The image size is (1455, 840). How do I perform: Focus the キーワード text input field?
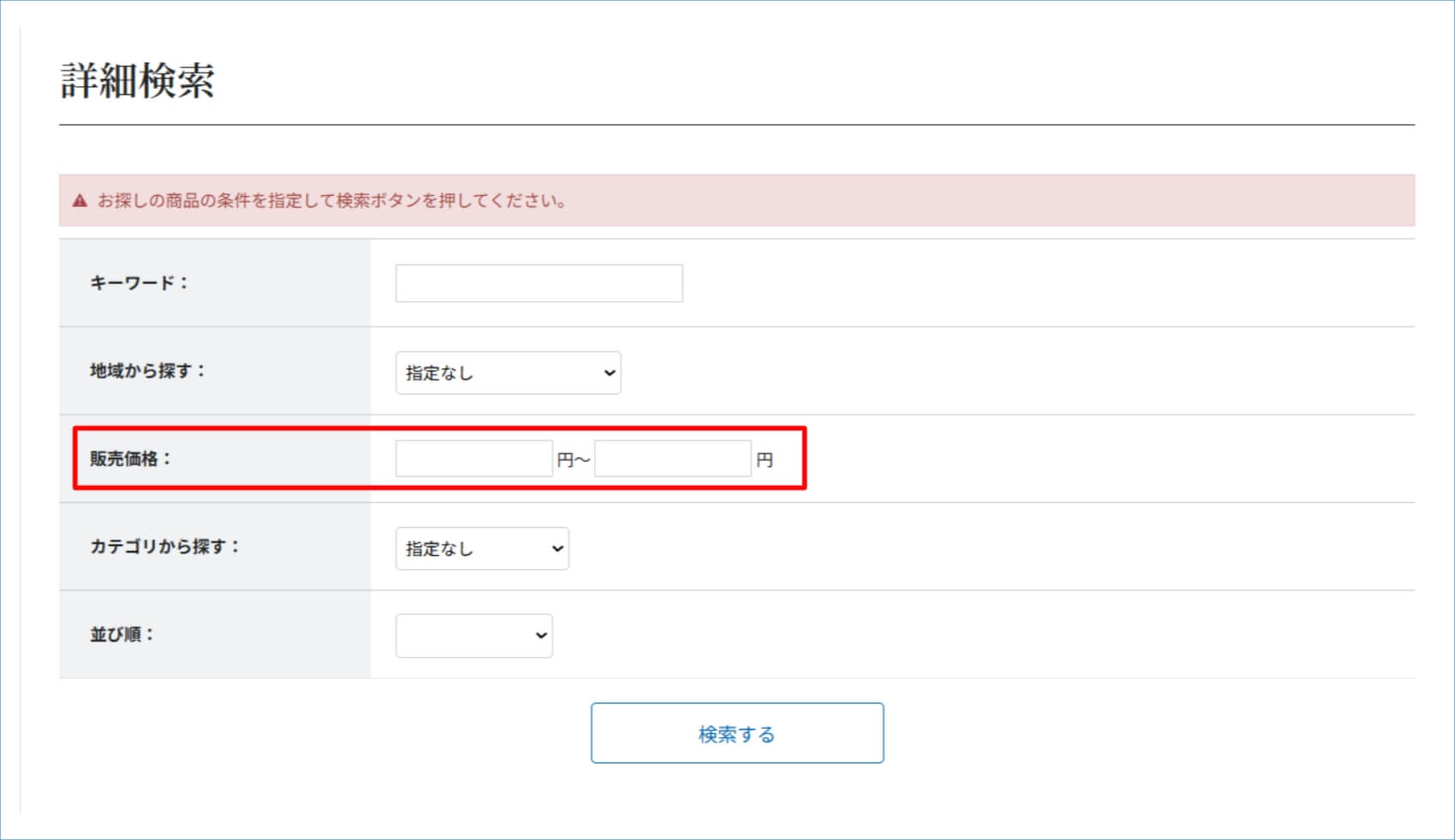point(538,283)
